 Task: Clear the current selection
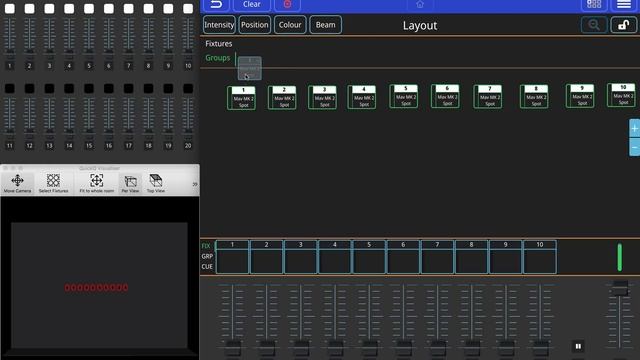251,4
